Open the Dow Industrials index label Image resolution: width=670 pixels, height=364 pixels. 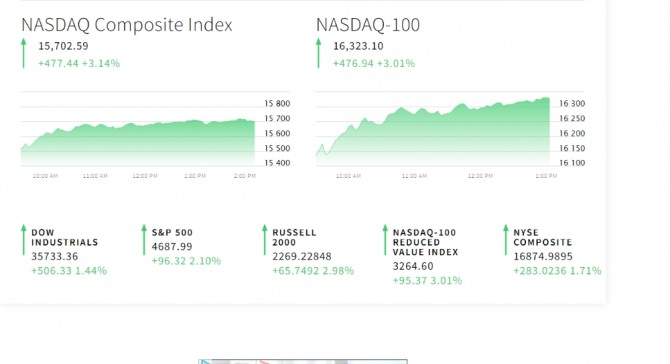[65, 238]
